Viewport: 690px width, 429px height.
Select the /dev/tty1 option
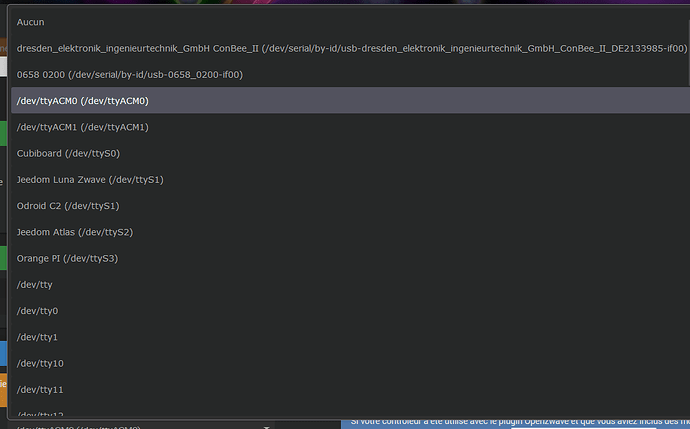click(350, 337)
